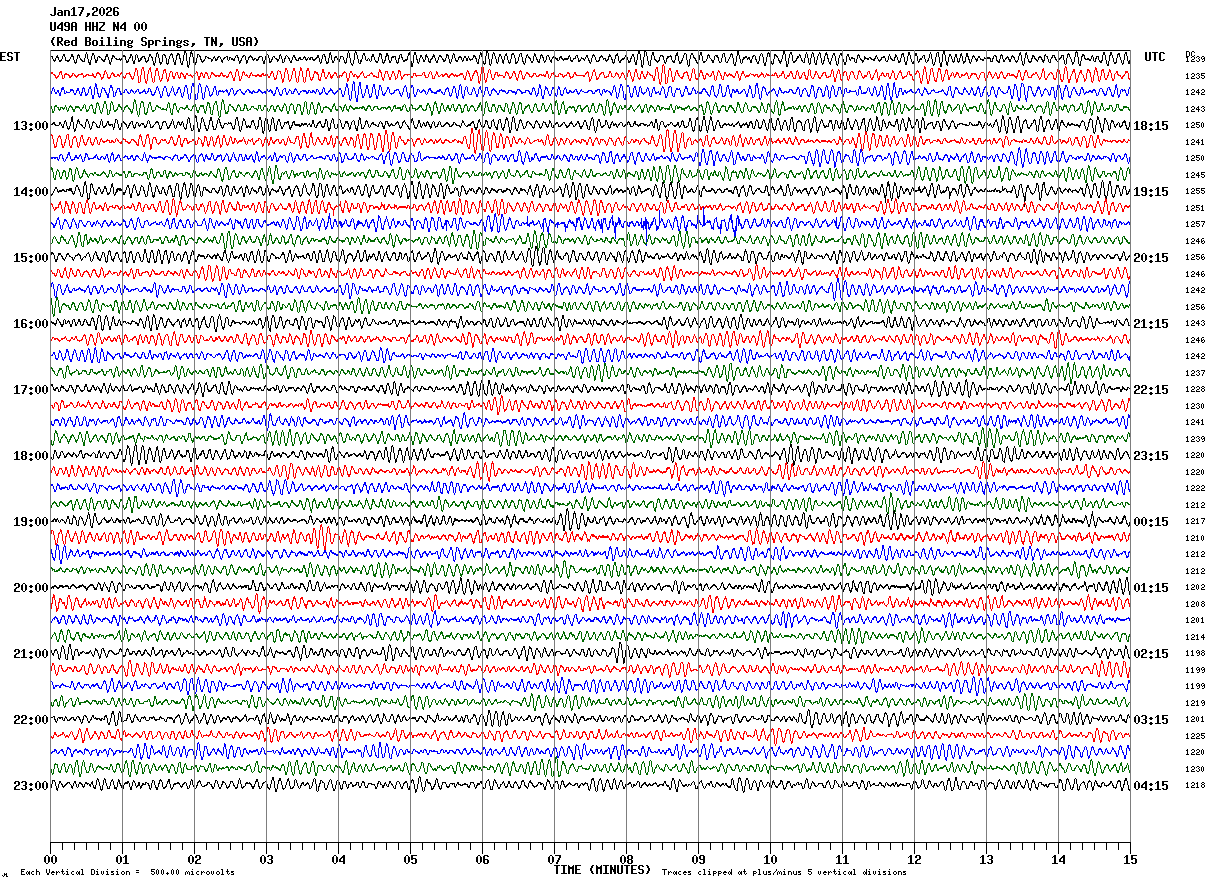Click the DC value 1235

click(1195, 76)
